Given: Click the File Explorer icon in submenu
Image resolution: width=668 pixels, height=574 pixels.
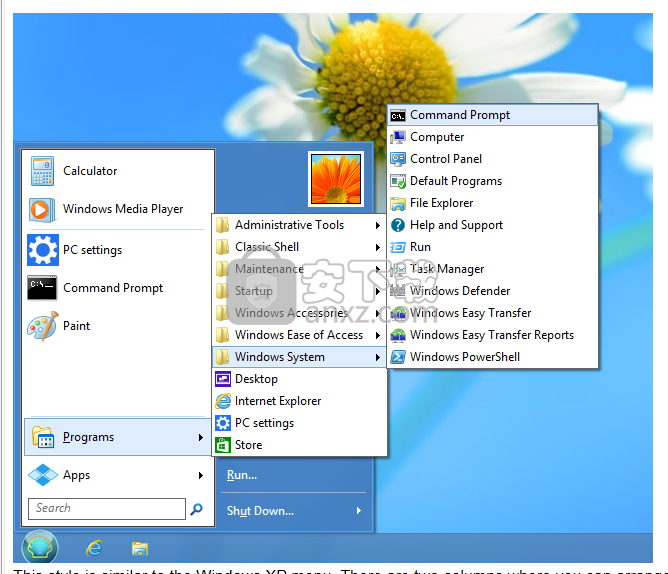Looking at the screenshot, I should (x=398, y=204).
